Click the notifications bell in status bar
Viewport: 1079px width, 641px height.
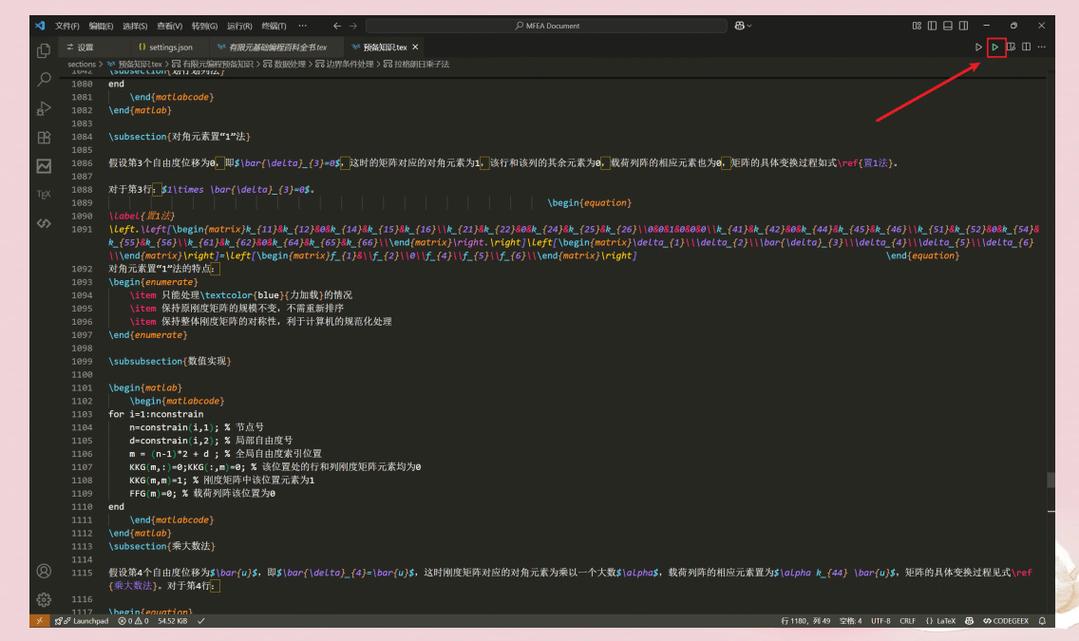pos(1042,621)
